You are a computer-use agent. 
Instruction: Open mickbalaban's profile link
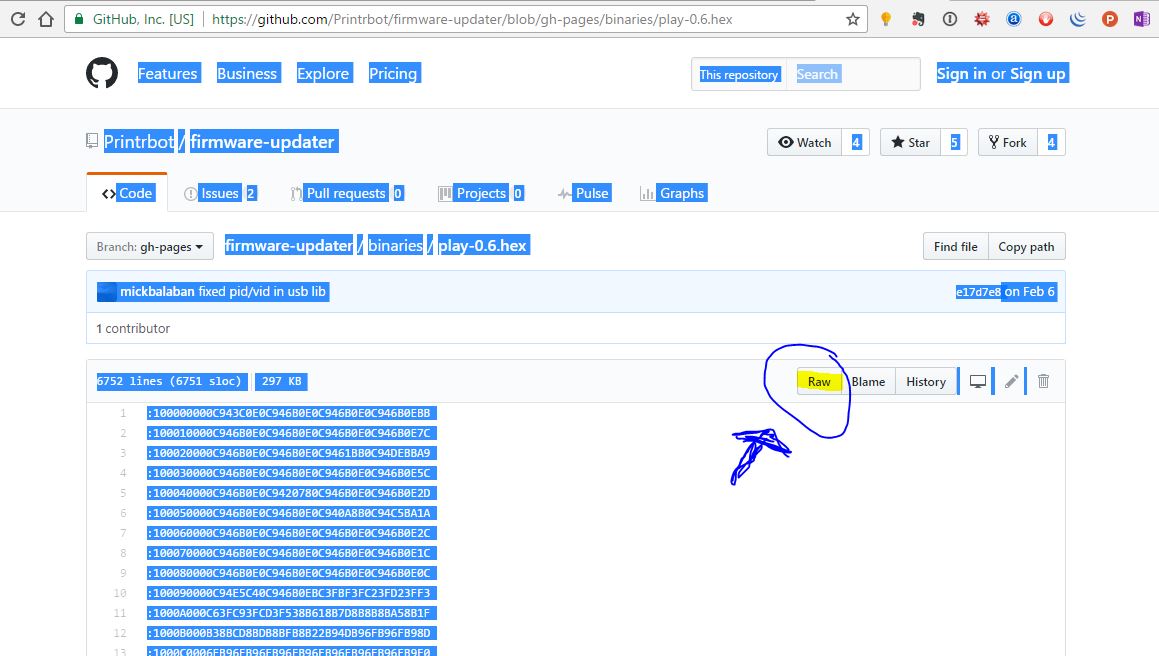[157, 291]
